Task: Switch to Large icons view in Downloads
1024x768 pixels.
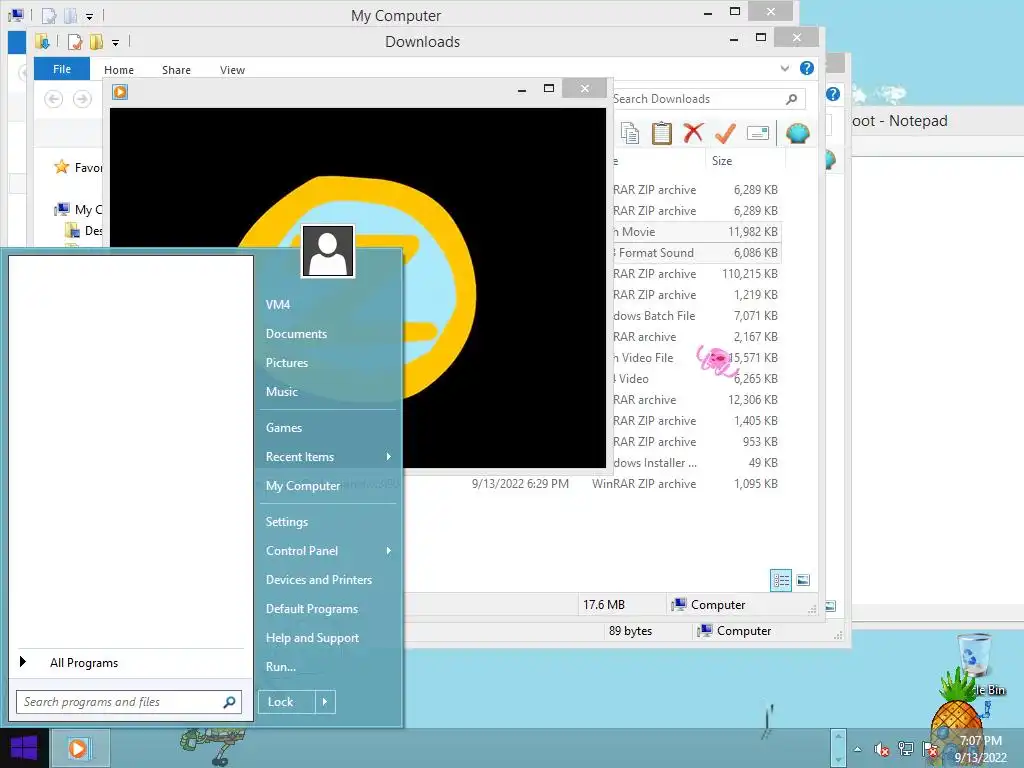Action: [x=803, y=580]
